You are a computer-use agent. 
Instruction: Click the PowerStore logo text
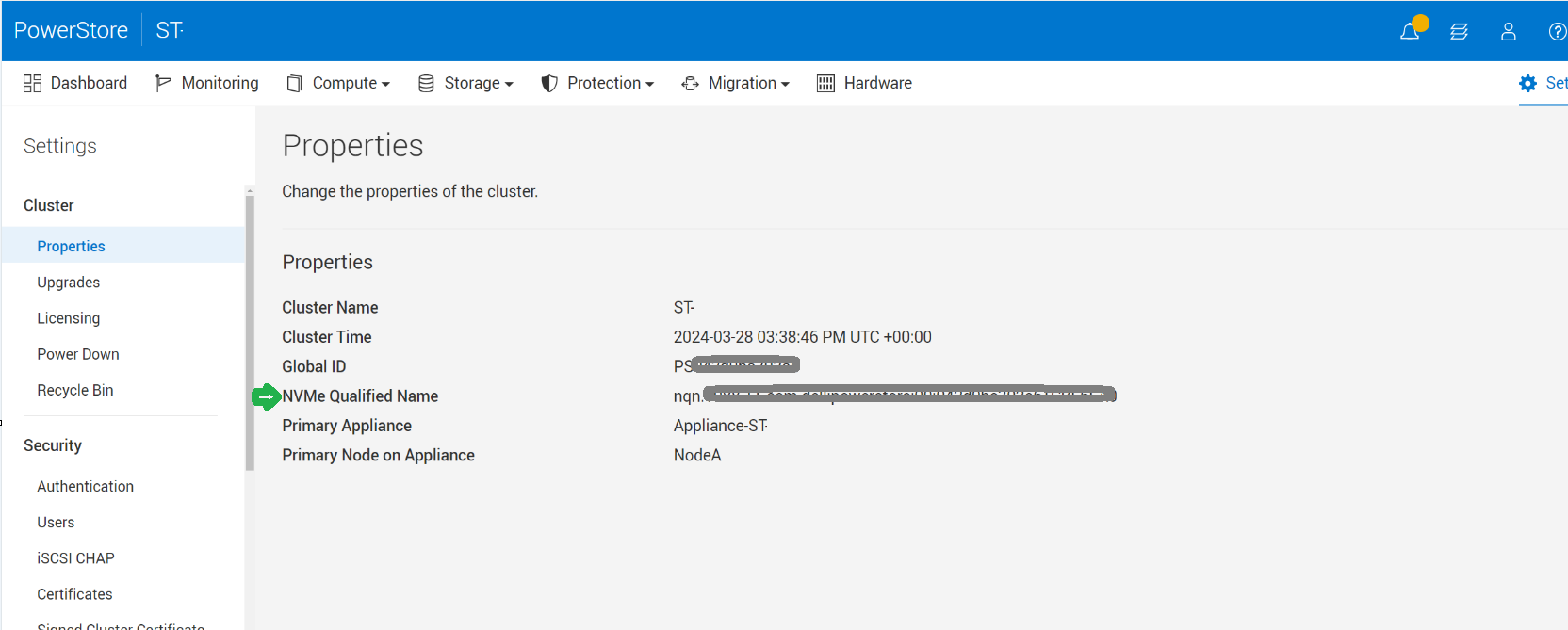(x=71, y=30)
